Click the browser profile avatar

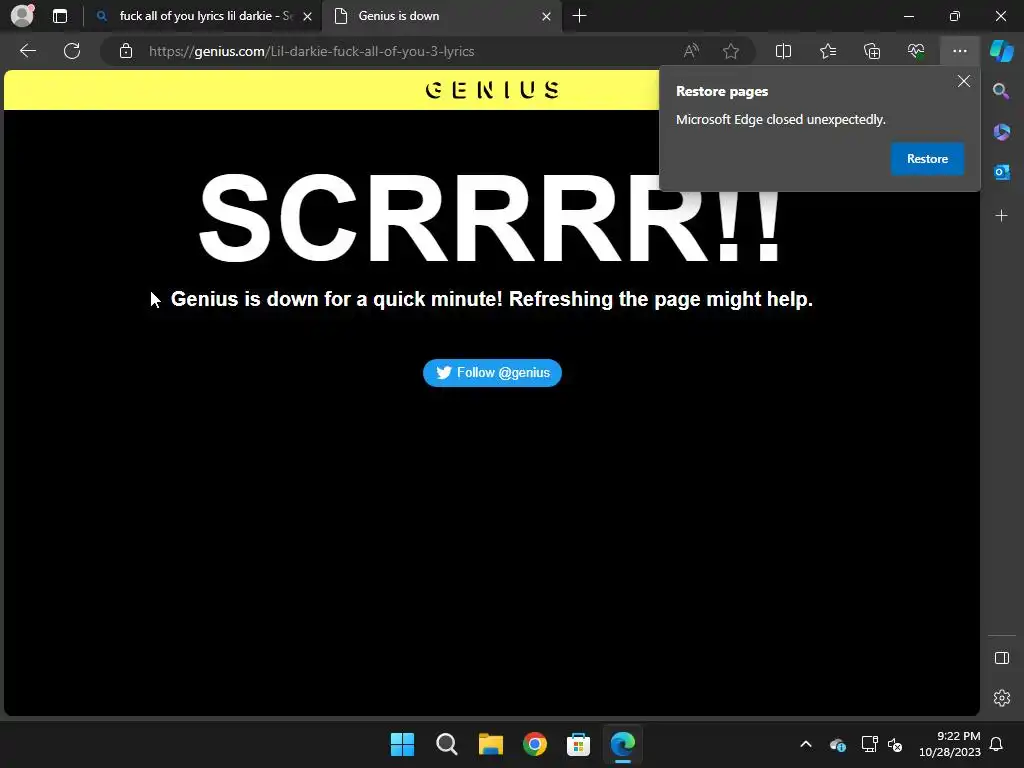22,16
